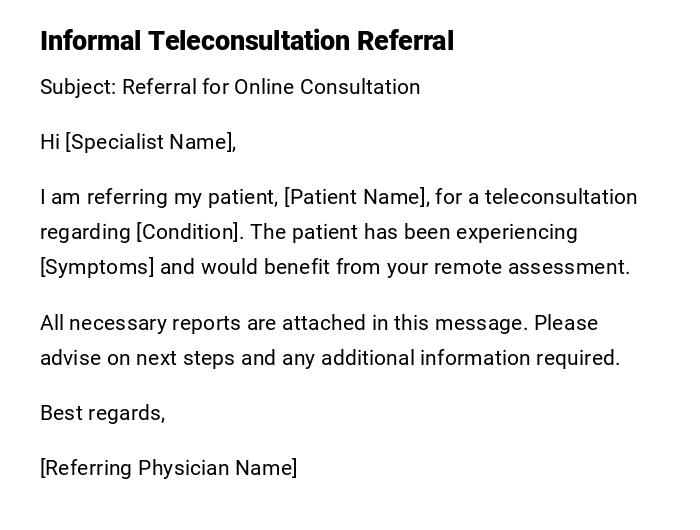The width and height of the screenshot is (700, 530).
Task: Click the "Subject:" label
Action: coord(78,87)
